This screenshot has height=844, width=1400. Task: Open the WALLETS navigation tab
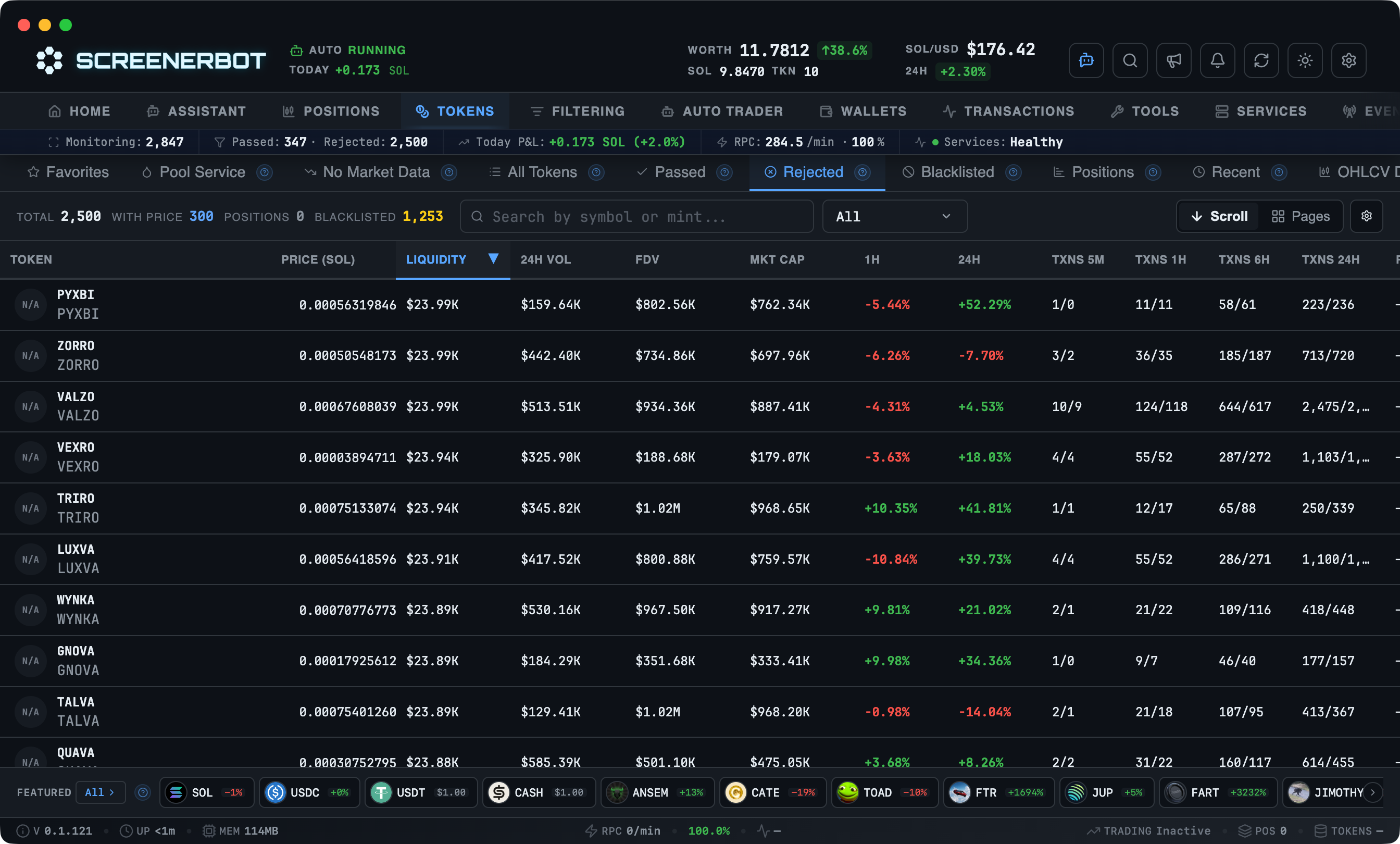(x=863, y=111)
